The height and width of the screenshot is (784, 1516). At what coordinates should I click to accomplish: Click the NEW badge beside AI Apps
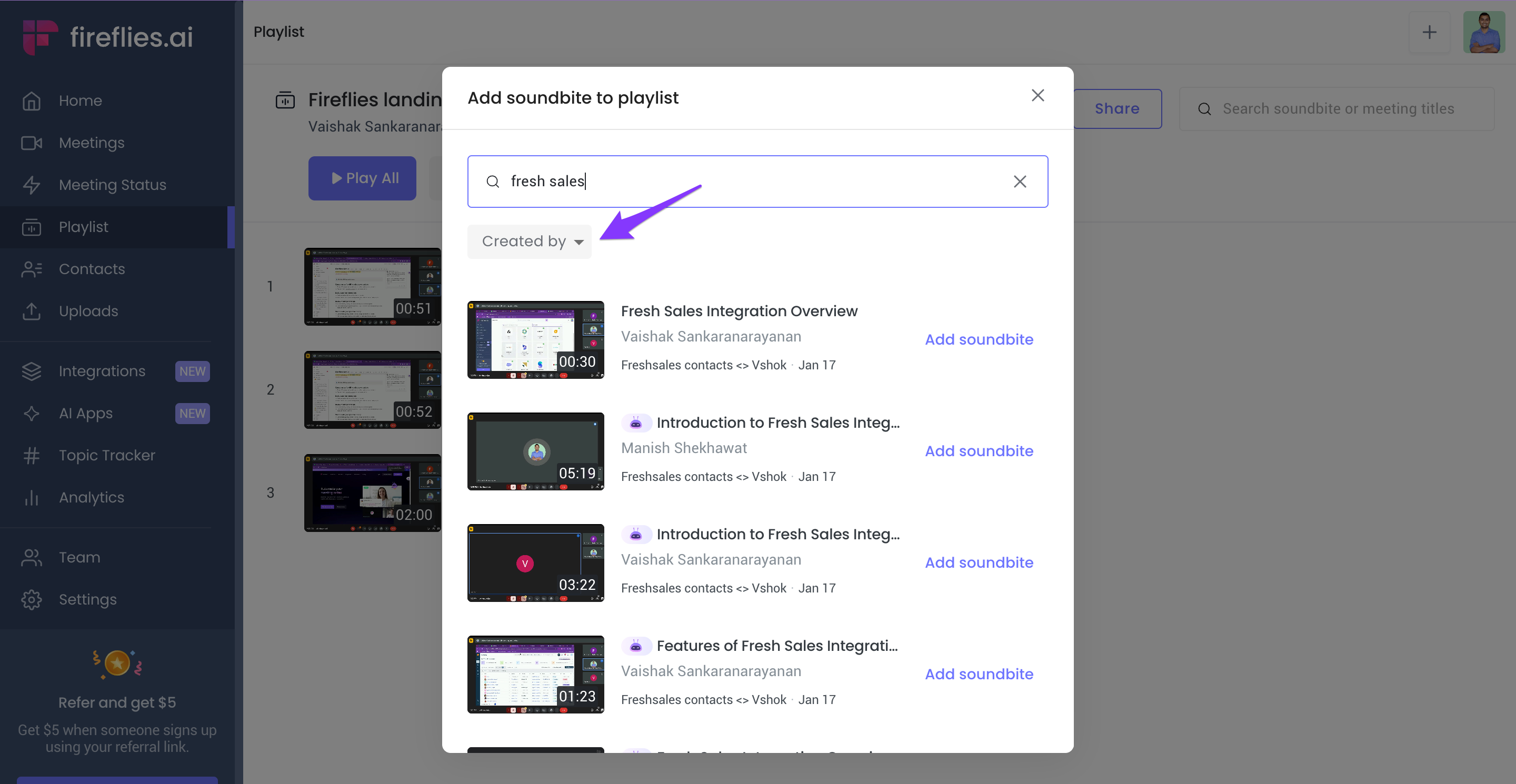[193, 414]
